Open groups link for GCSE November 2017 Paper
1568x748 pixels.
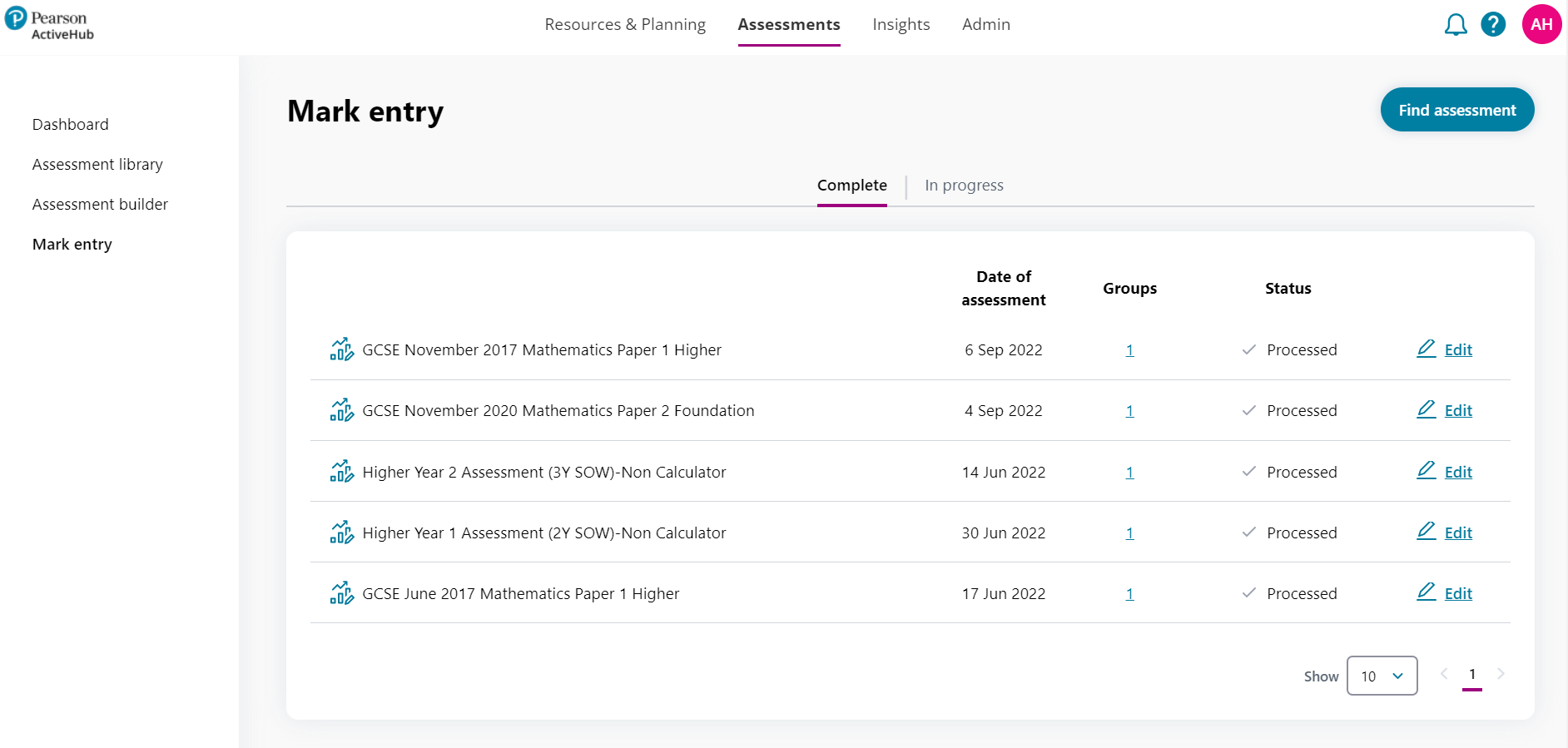click(x=1129, y=350)
